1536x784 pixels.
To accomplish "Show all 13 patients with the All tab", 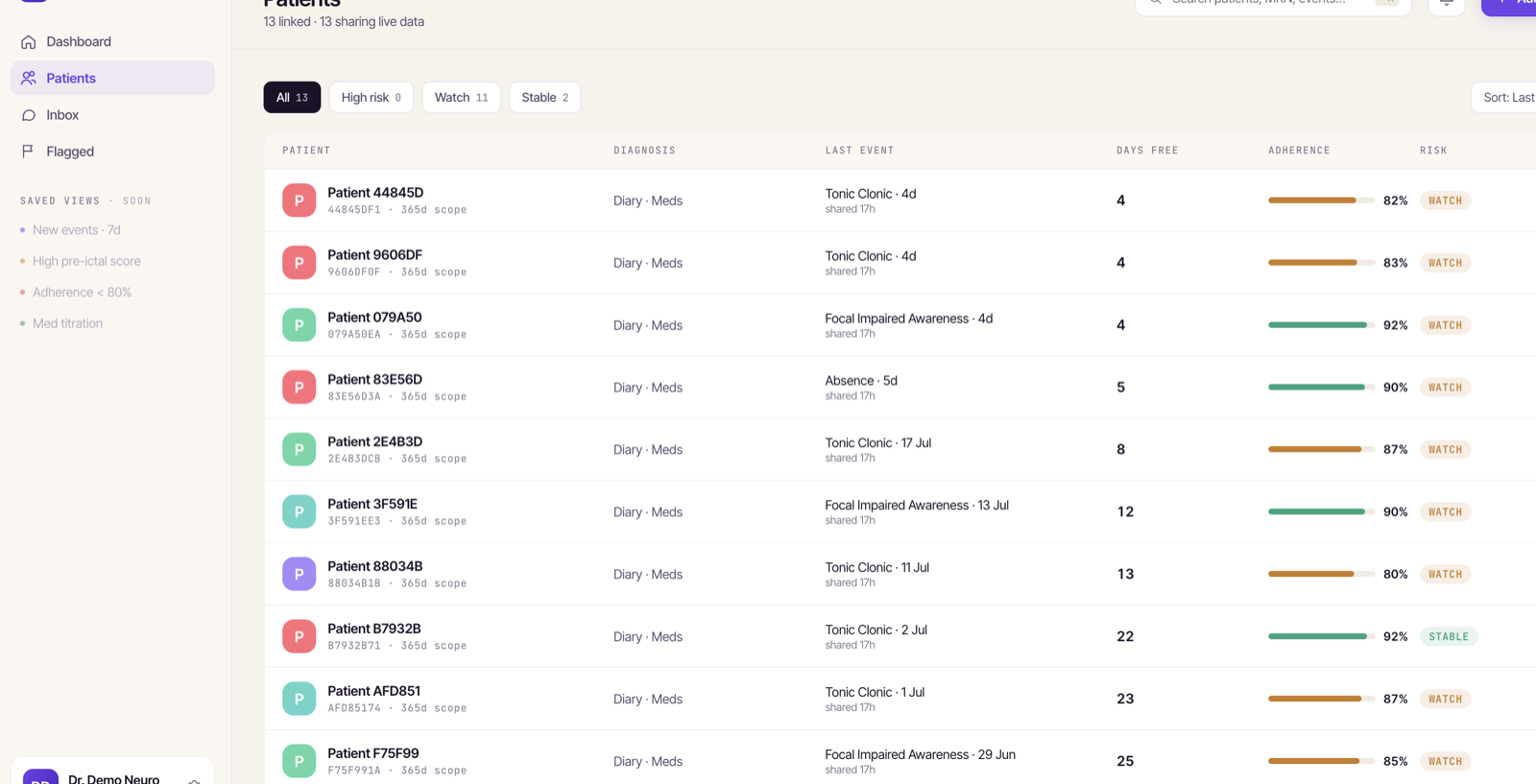I will [292, 98].
